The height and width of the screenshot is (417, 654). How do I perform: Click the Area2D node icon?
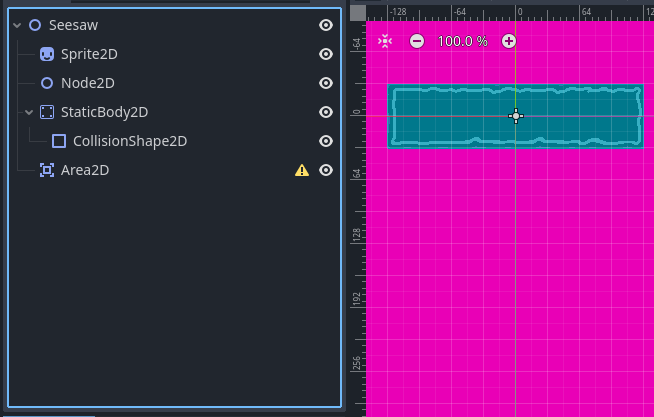[x=47, y=170]
